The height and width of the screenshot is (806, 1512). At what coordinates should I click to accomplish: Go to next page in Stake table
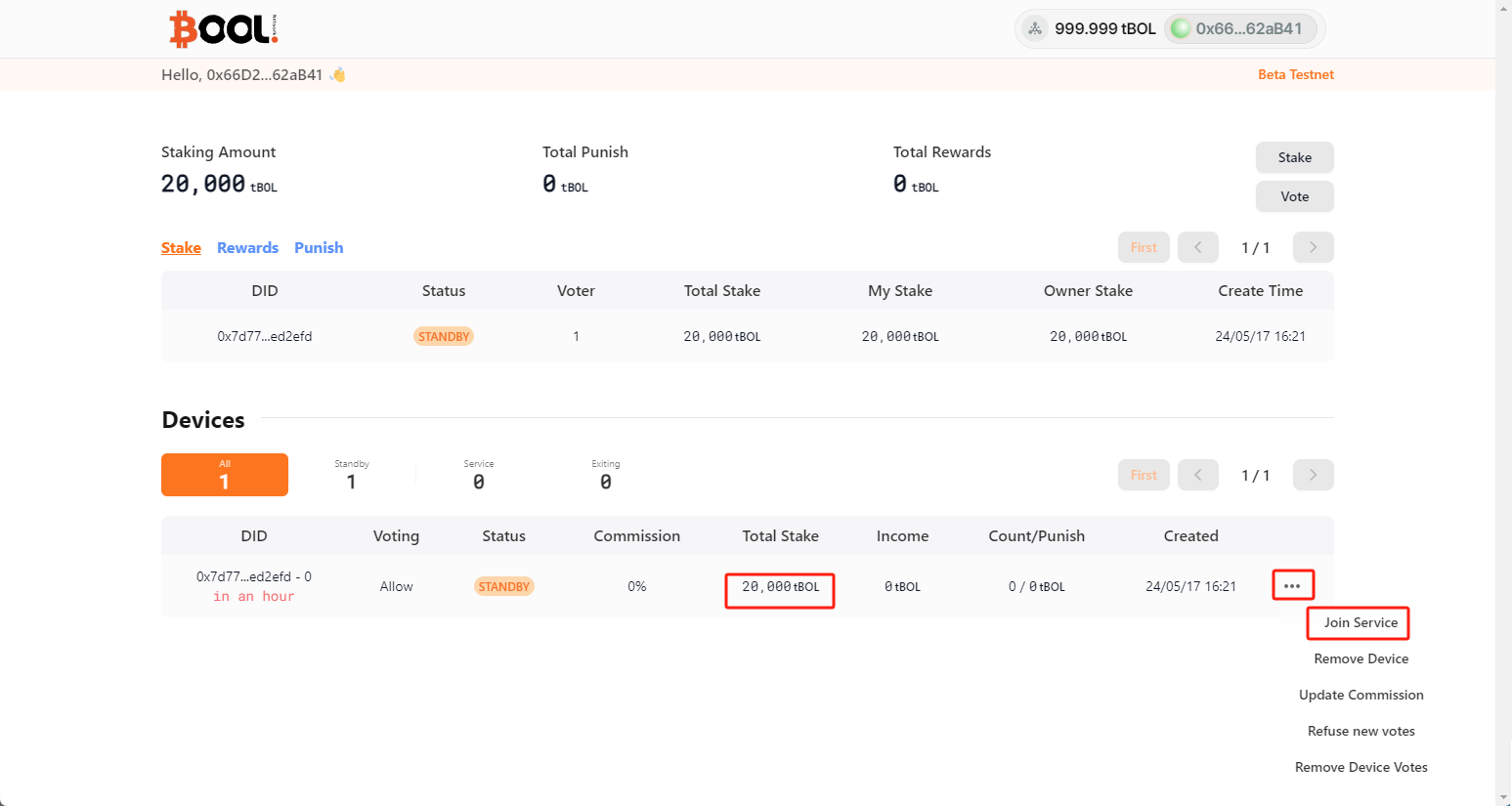[1313, 248]
